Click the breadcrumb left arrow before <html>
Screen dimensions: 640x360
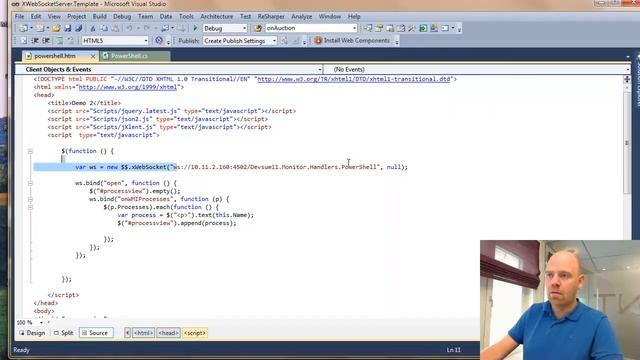click(127, 333)
